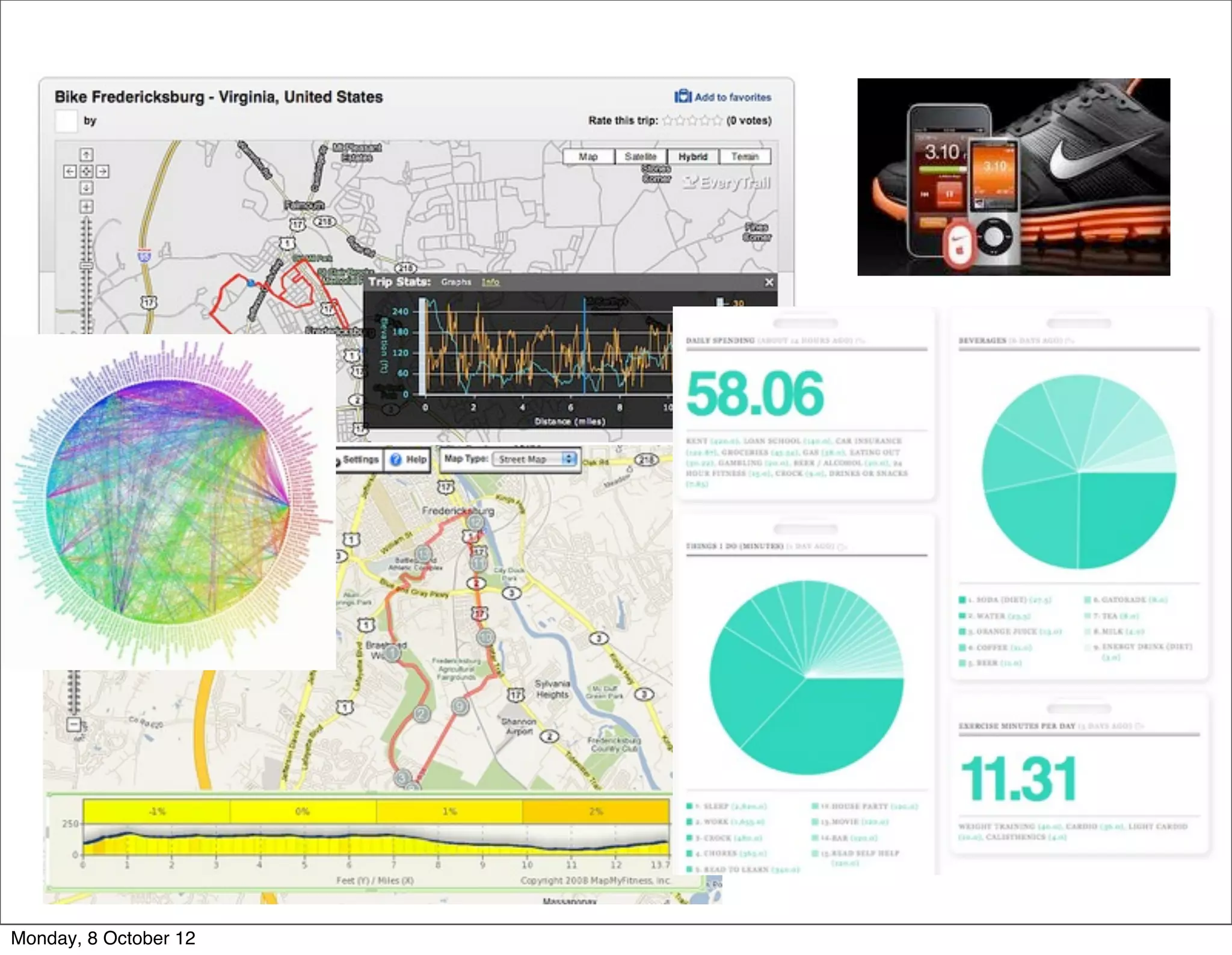The height and width of the screenshot is (955, 1232).
Task: Open the Graphs tab in Trip Stats
Action: pos(455,282)
